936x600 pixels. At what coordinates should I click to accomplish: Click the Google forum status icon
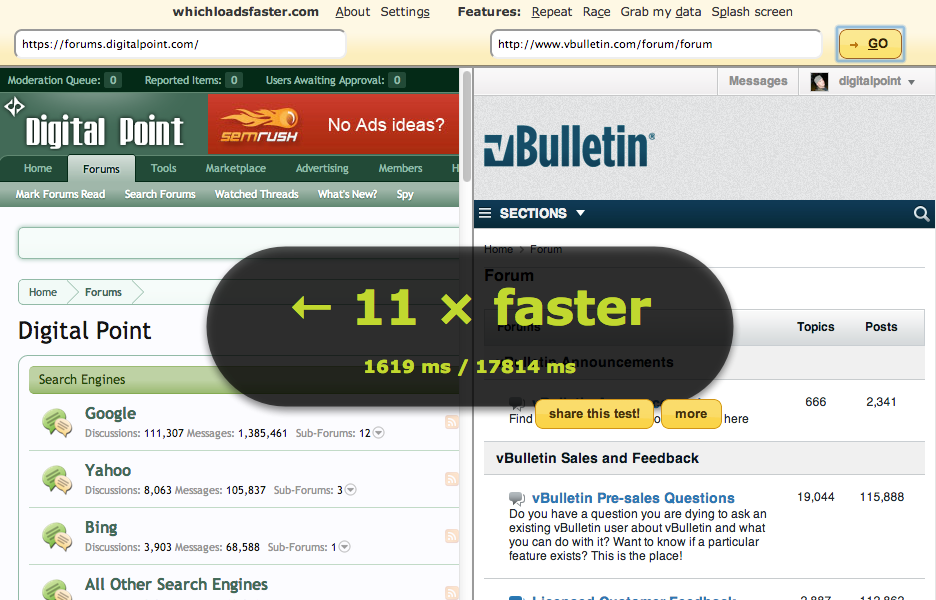[x=57, y=423]
